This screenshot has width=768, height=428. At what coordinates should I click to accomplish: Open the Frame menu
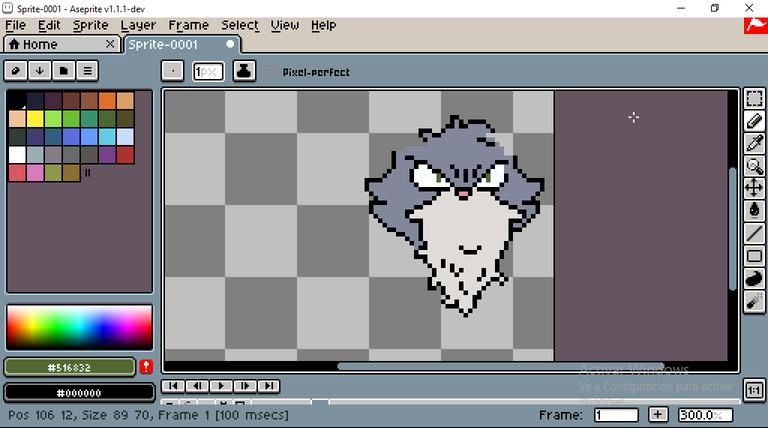(189, 25)
